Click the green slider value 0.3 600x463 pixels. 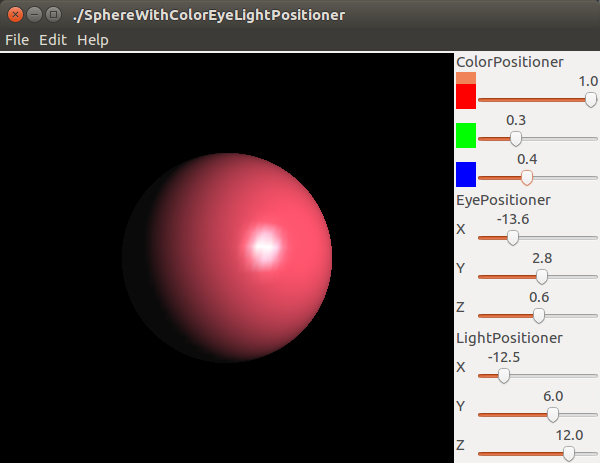pos(516,120)
